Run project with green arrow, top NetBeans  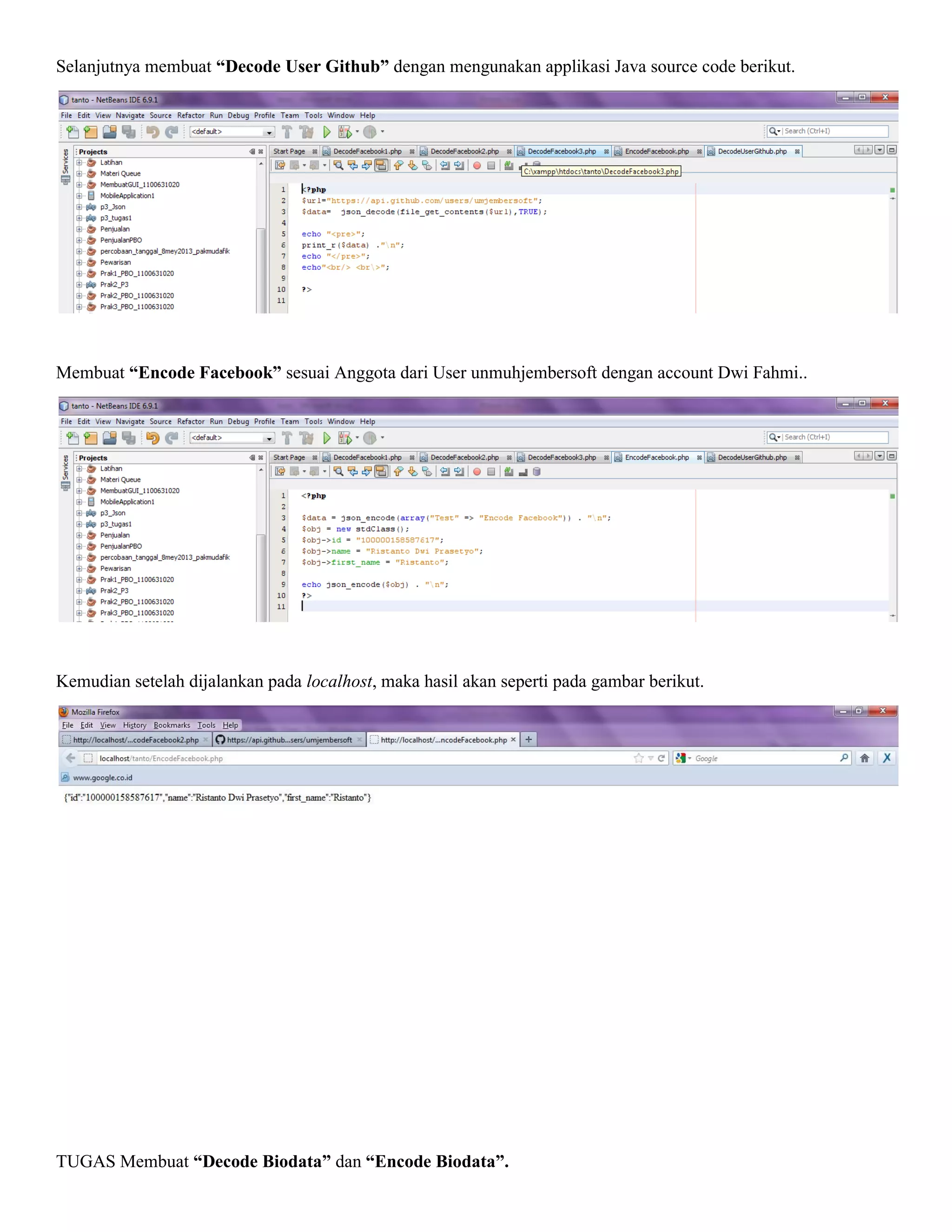(326, 132)
